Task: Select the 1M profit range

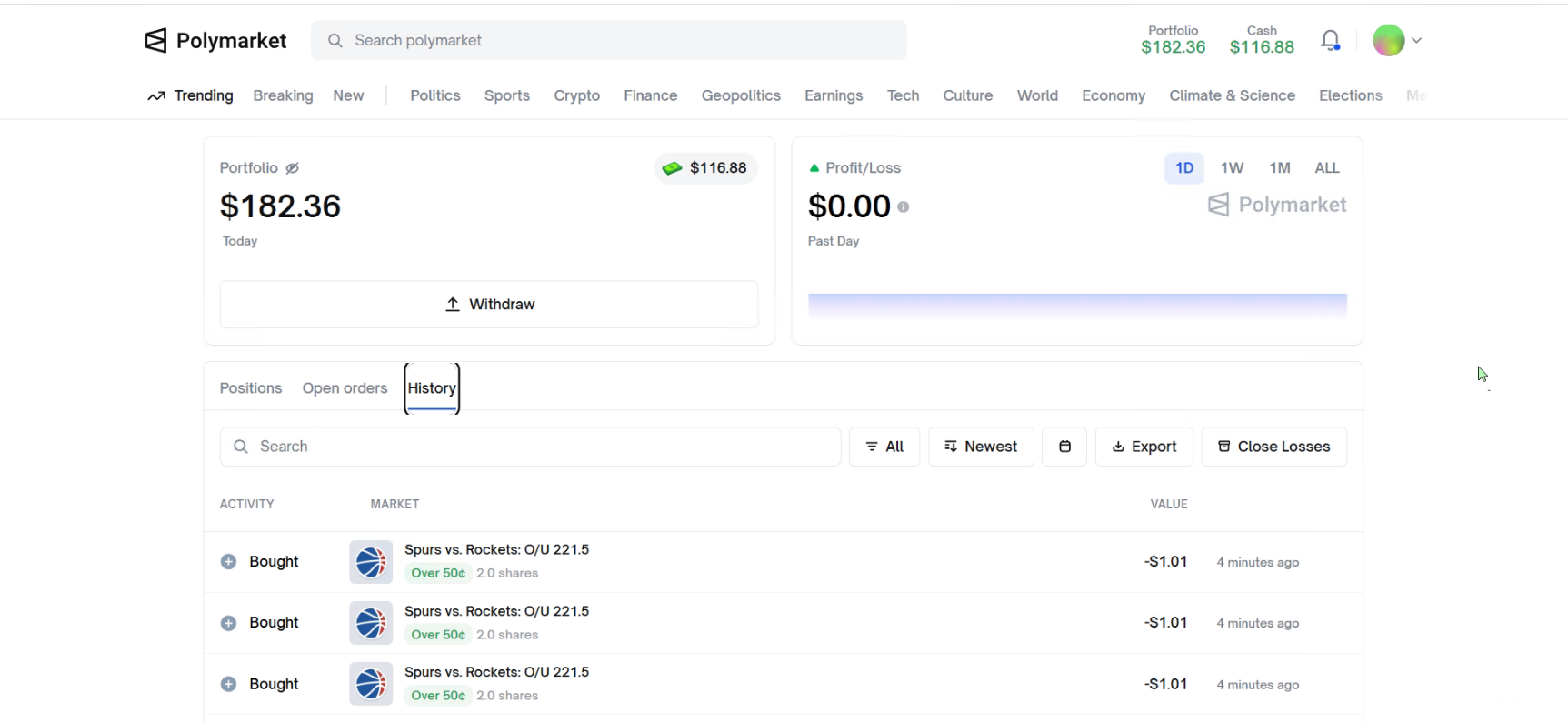Action: [x=1280, y=167]
